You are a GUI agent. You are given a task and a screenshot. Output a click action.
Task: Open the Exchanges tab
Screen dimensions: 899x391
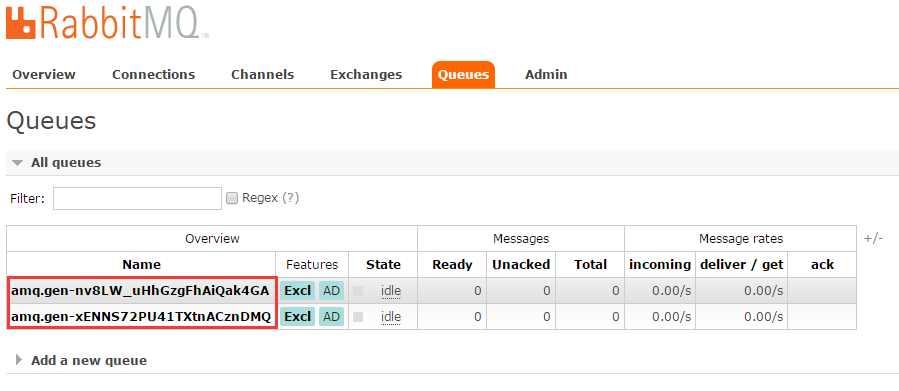click(366, 75)
